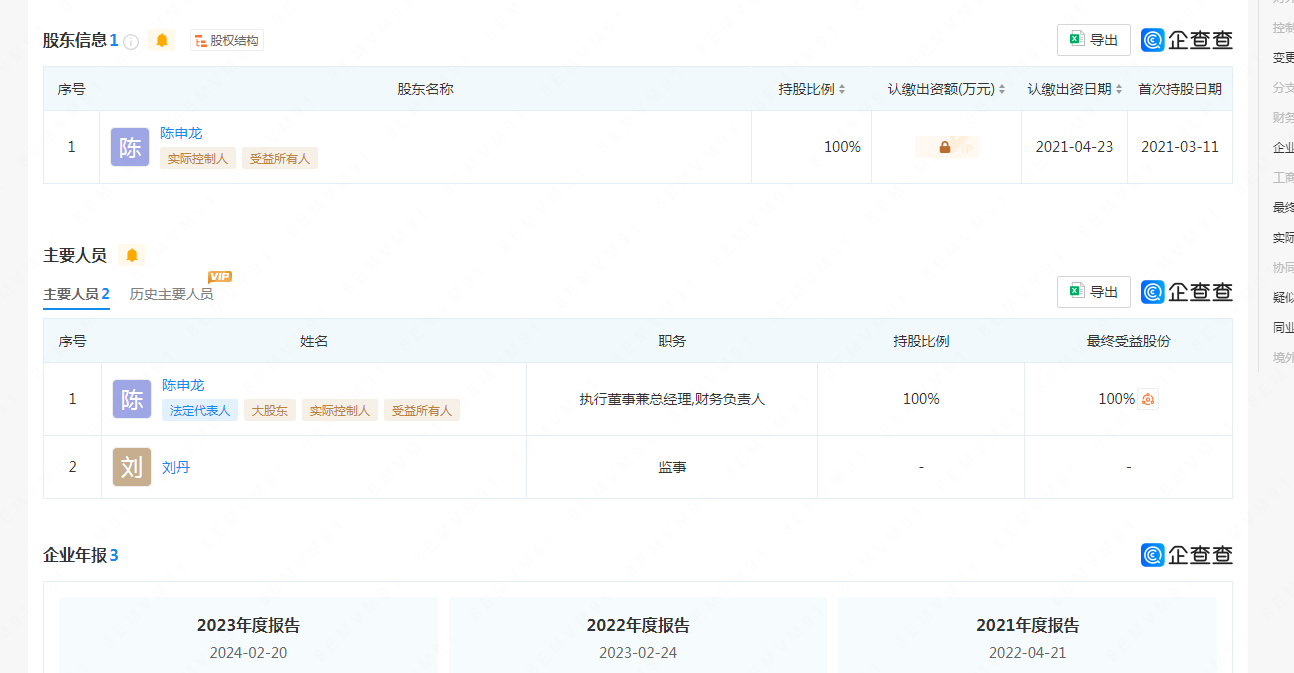The width and height of the screenshot is (1294, 673).
Task: Open 刘丹 personnel link
Action: click(x=176, y=467)
